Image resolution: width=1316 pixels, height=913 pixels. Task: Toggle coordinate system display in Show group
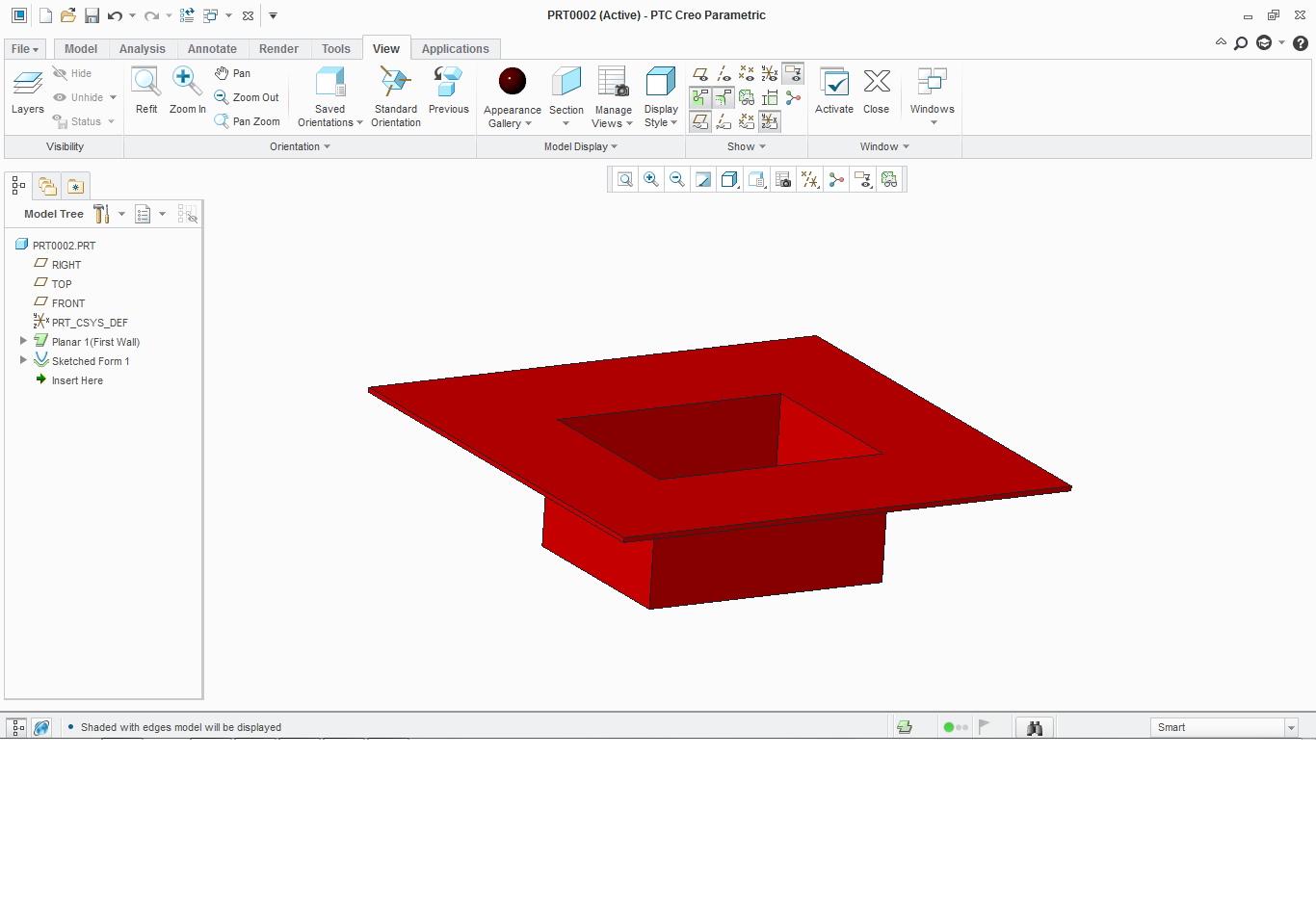tap(770, 74)
